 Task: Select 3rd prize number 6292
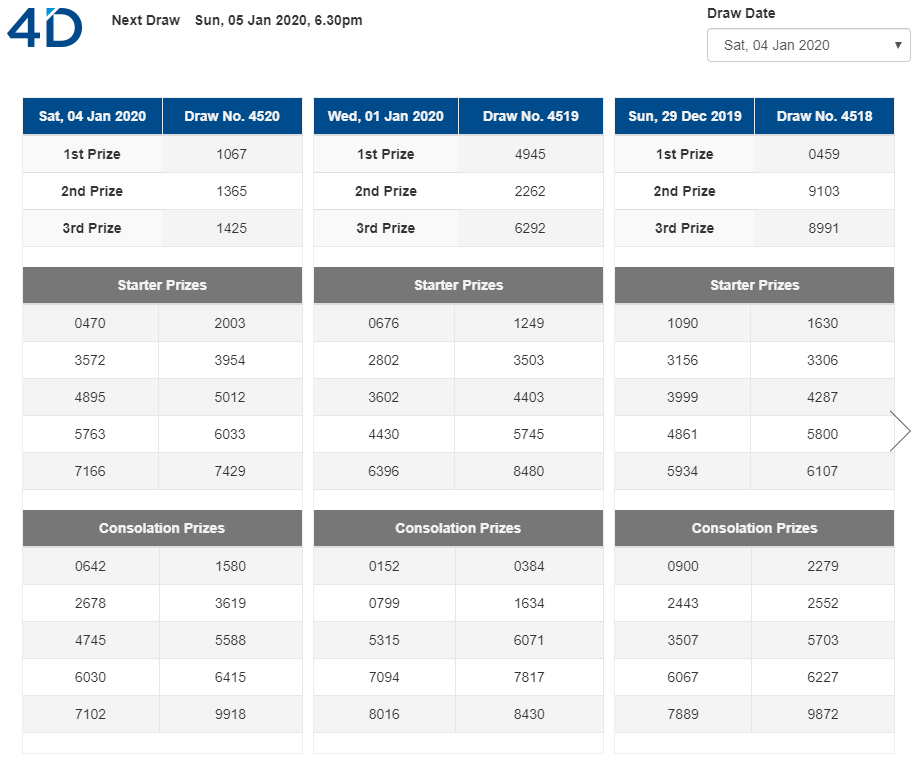point(530,228)
